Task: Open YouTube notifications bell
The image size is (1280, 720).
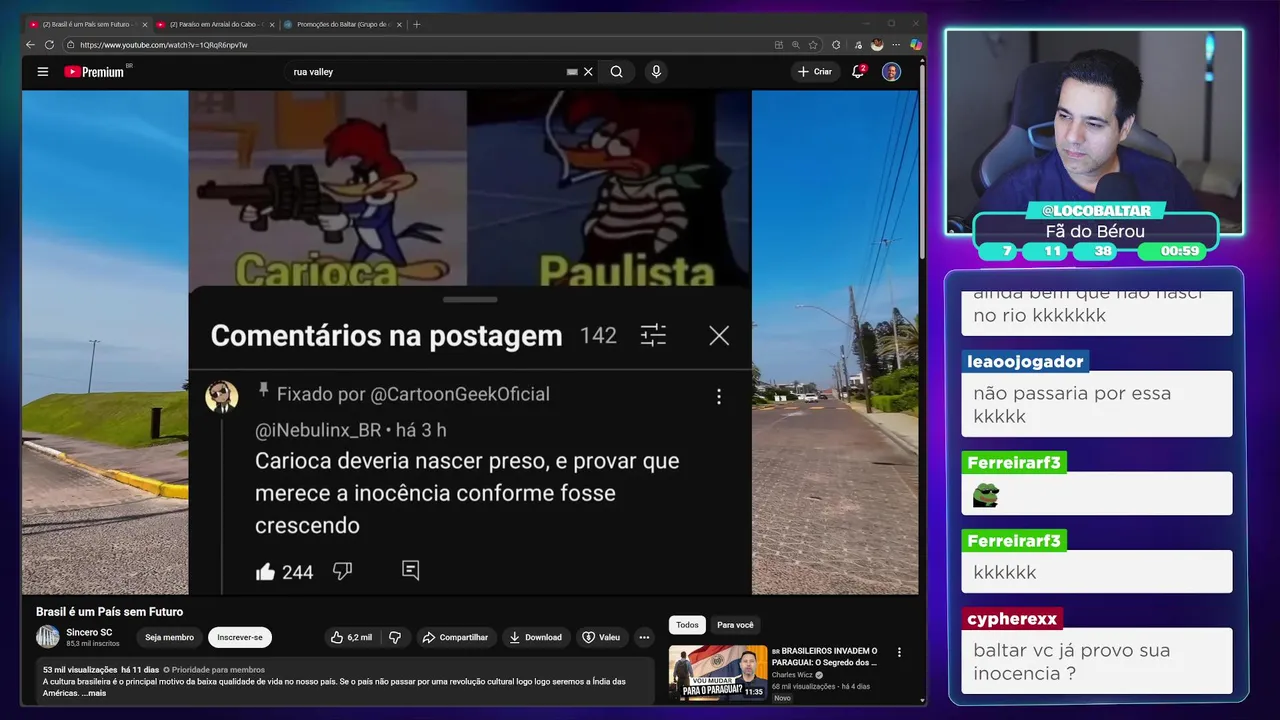Action: (858, 72)
